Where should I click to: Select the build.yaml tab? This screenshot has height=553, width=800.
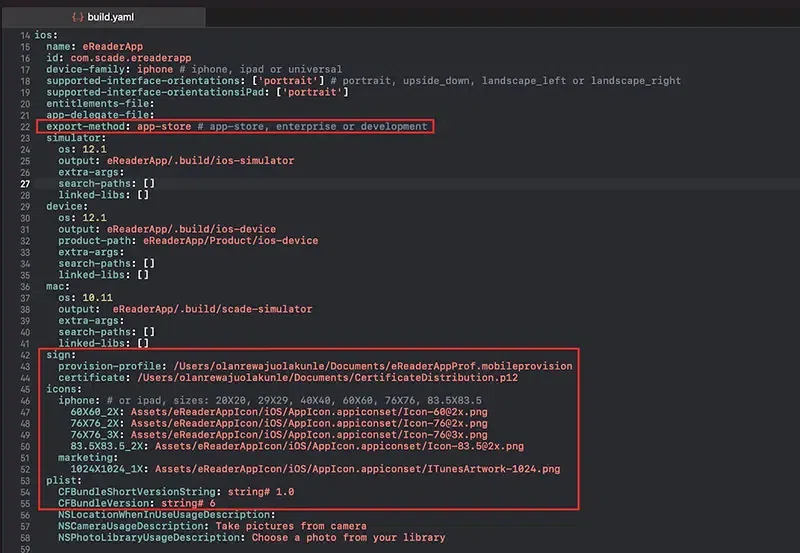point(104,17)
